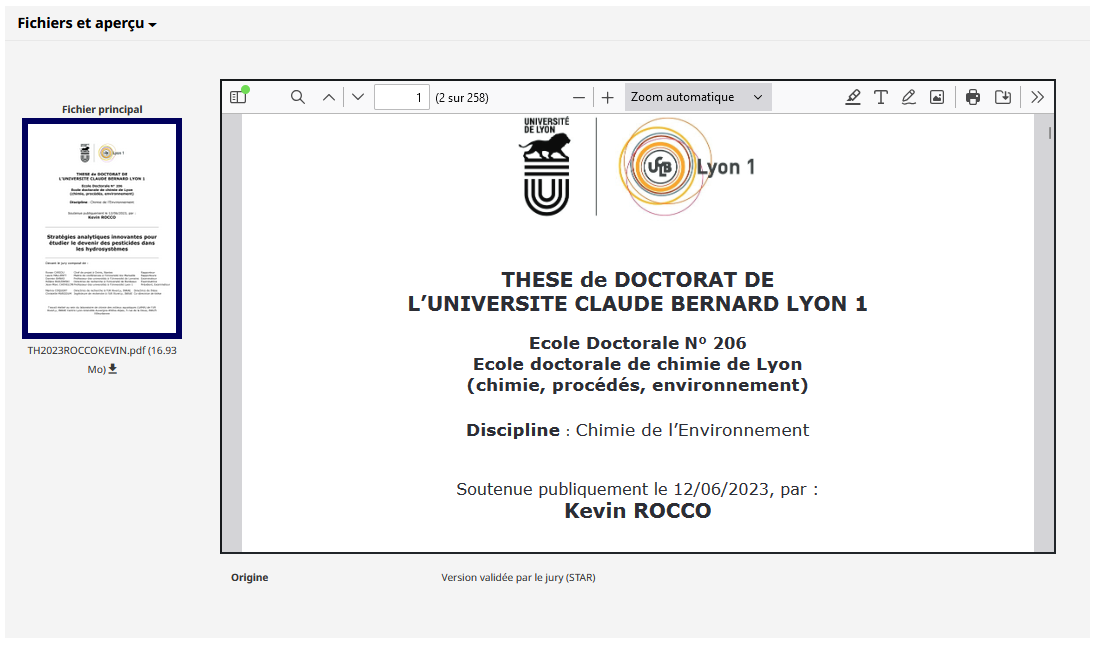Zoom in with the plus button
1095x645 pixels.
click(x=608, y=98)
